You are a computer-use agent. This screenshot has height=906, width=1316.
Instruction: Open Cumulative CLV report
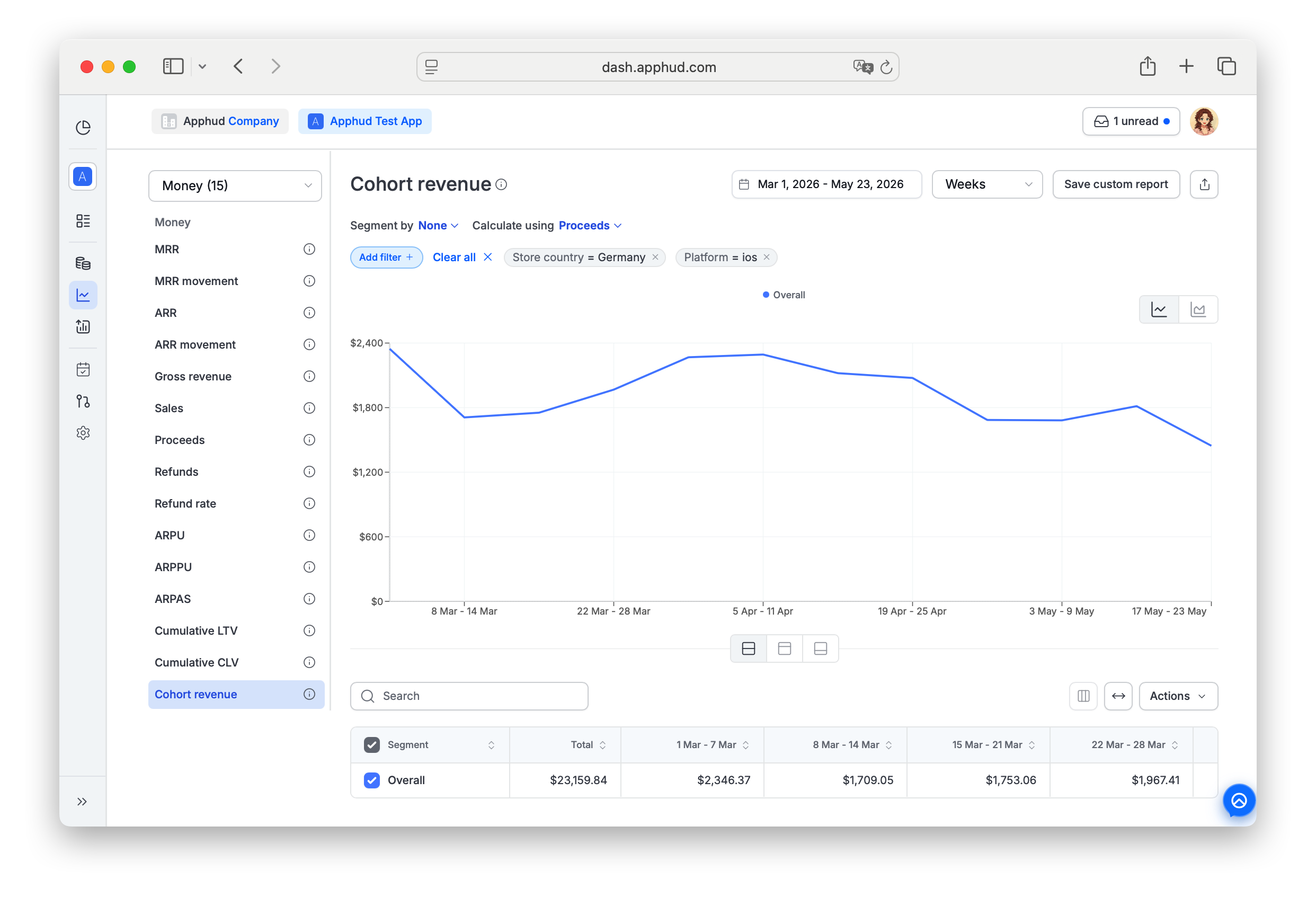pos(197,663)
